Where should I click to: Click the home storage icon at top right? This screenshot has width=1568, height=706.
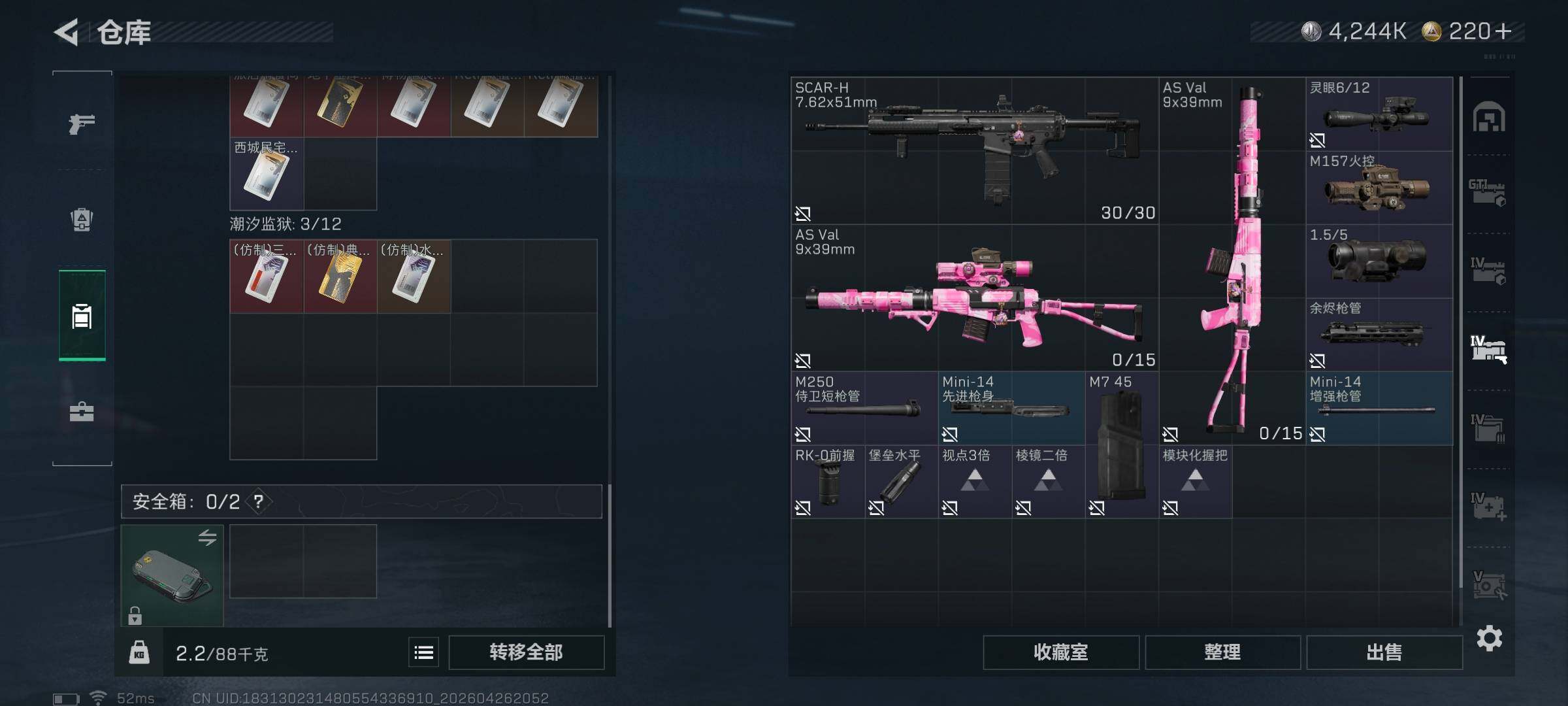pos(1489,118)
